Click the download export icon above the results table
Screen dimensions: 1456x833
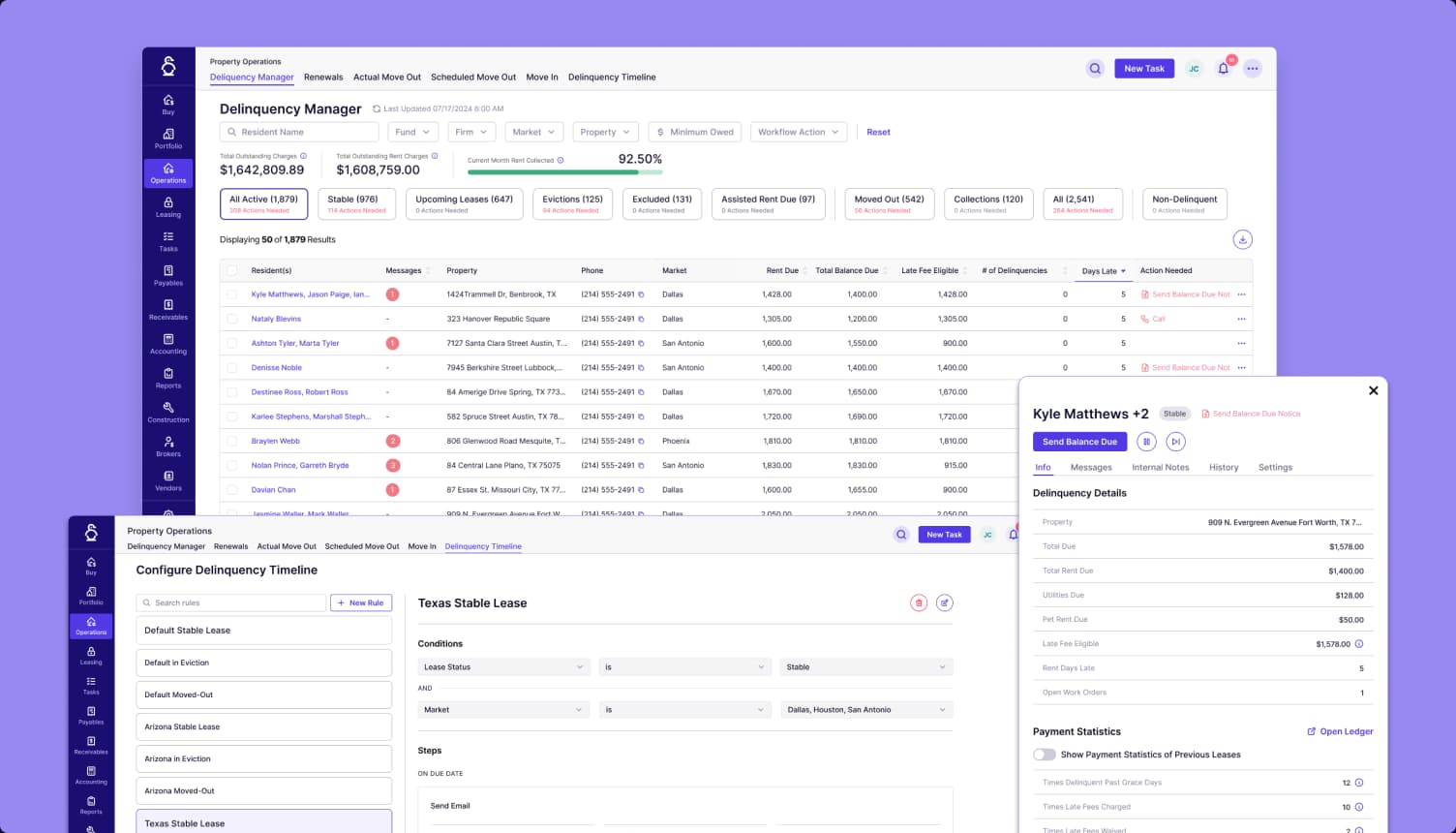point(1242,239)
